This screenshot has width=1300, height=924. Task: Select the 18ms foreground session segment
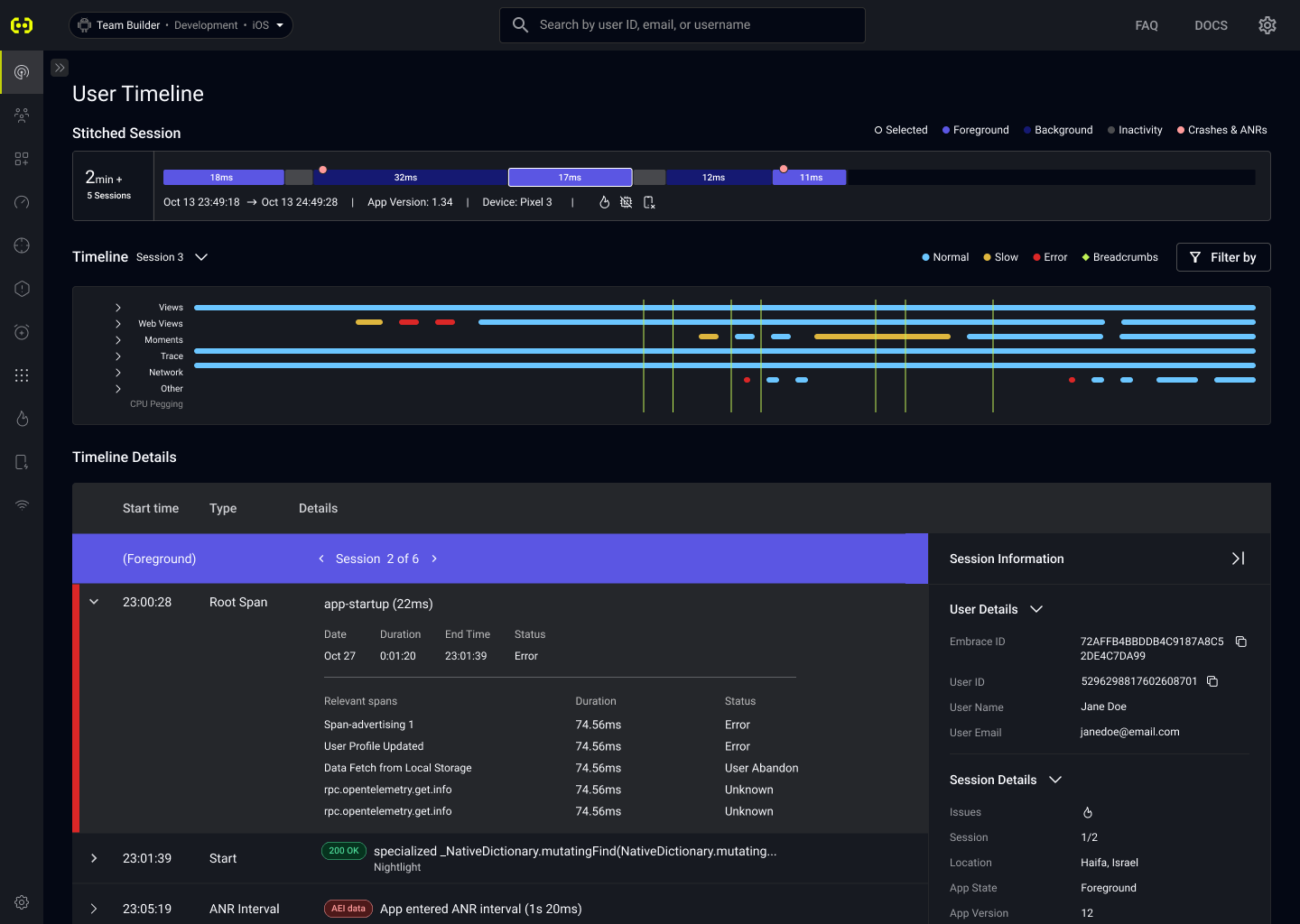[x=223, y=178]
